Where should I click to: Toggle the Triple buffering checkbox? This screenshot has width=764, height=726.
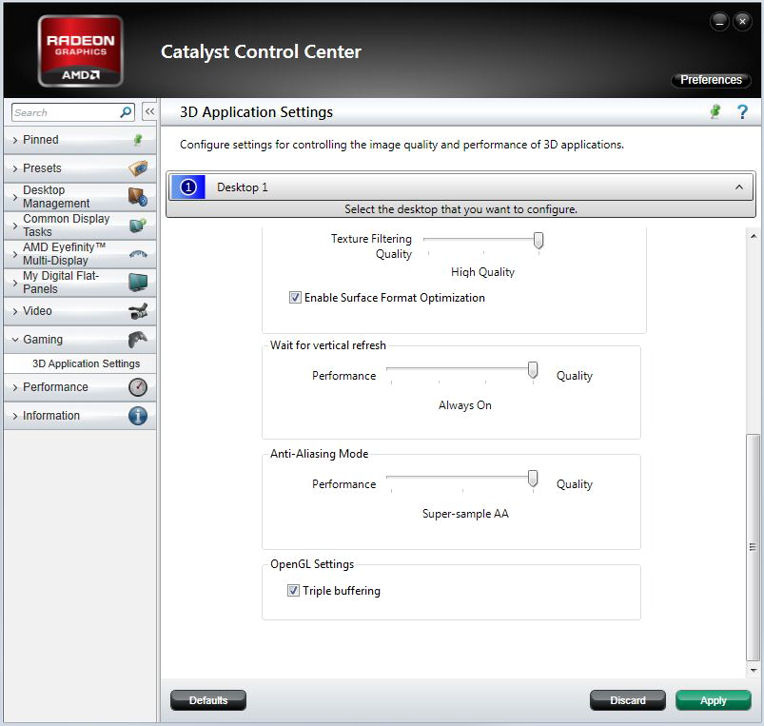[293, 591]
